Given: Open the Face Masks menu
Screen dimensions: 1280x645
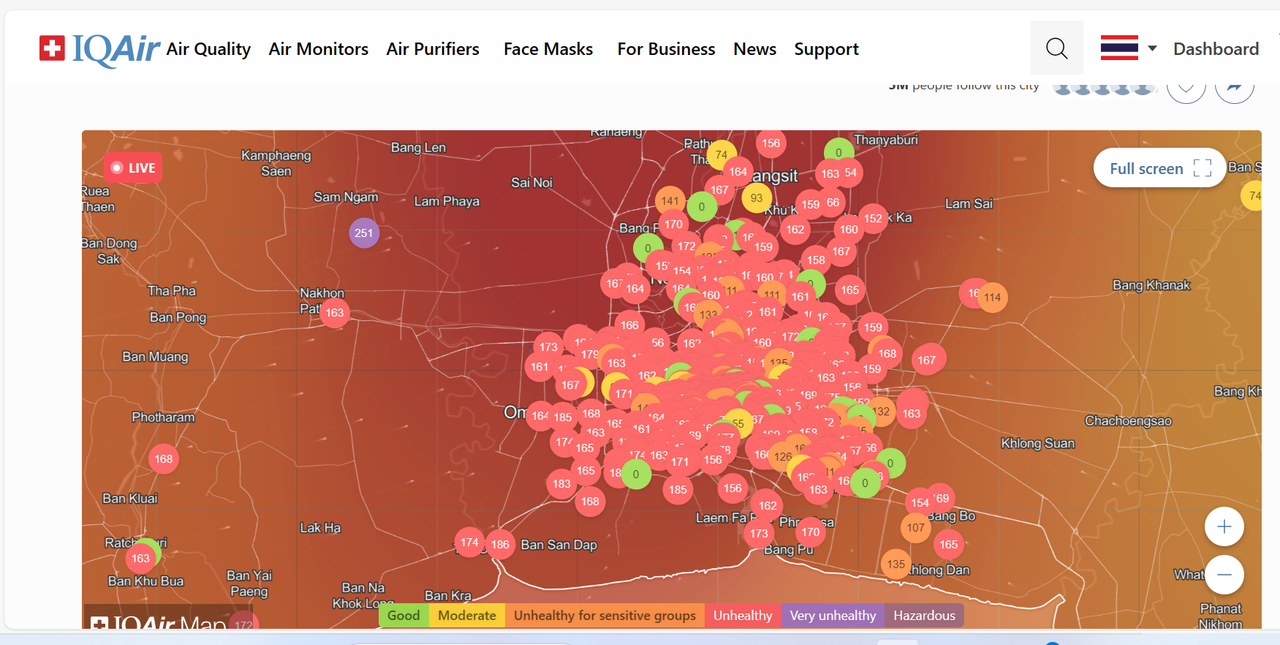Looking at the screenshot, I should pyautogui.click(x=548, y=48).
